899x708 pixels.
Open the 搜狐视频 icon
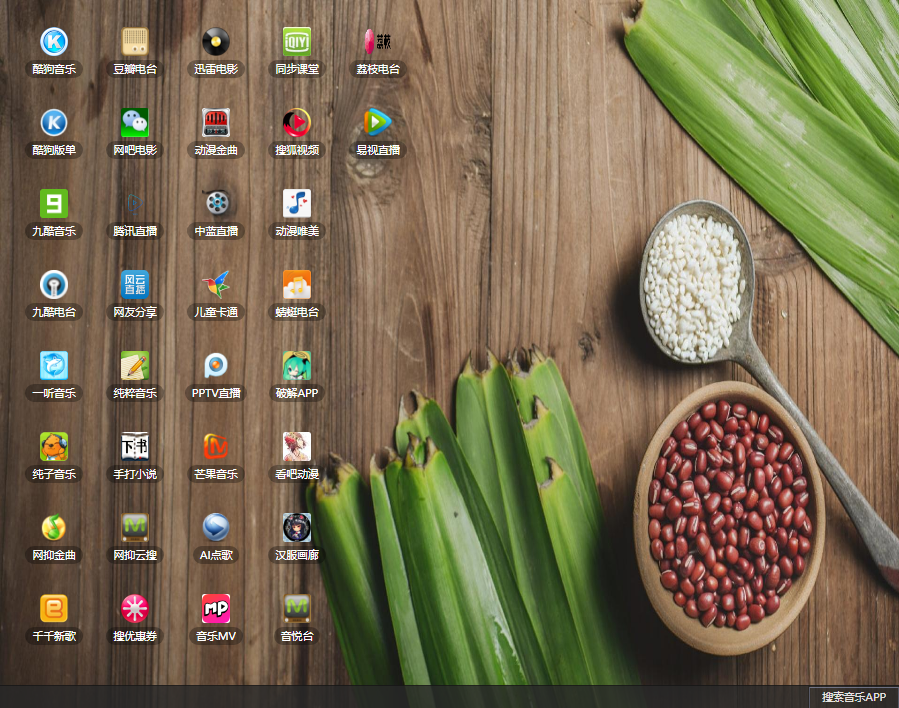(x=297, y=123)
